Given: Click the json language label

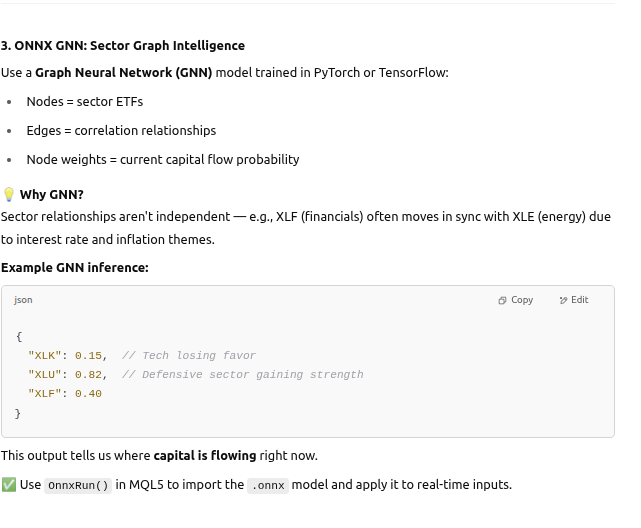Looking at the screenshot, I should pyautogui.click(x=23, y=300).
